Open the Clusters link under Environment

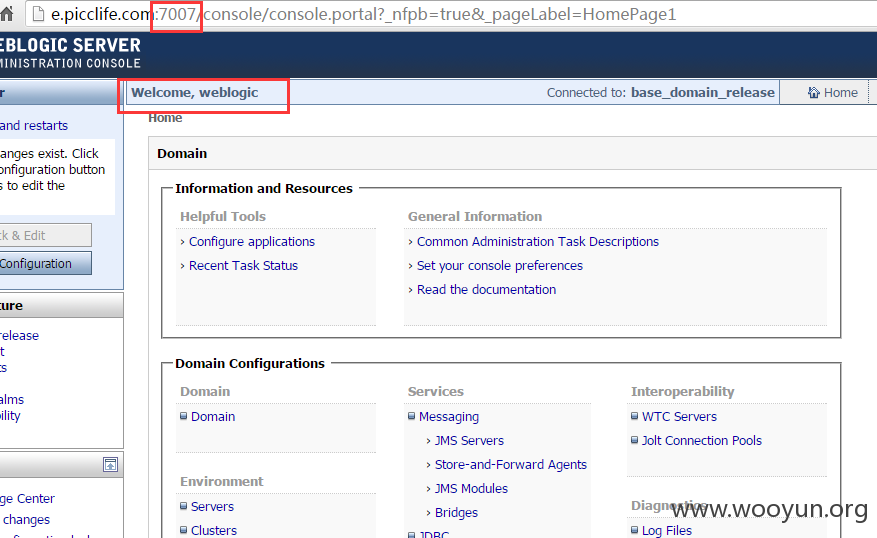tap(214, 530)
